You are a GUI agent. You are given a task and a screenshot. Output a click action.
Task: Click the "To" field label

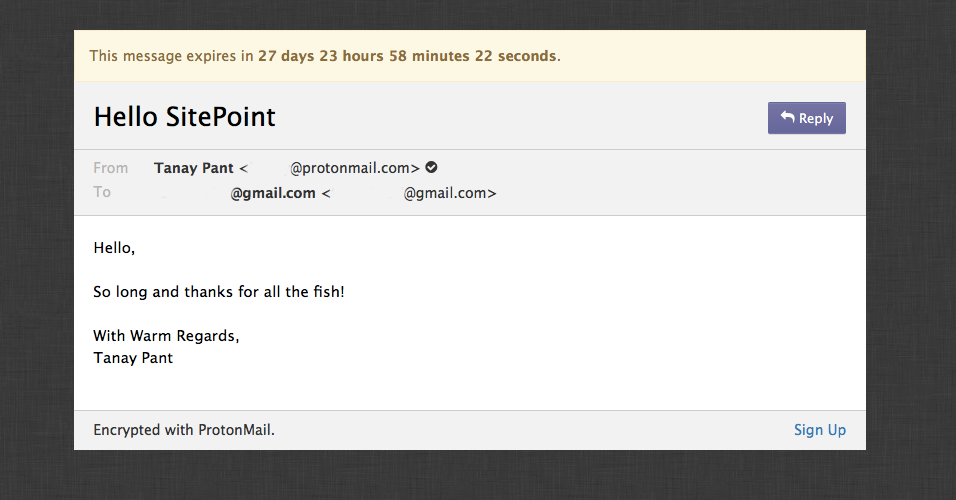[102, 192]
